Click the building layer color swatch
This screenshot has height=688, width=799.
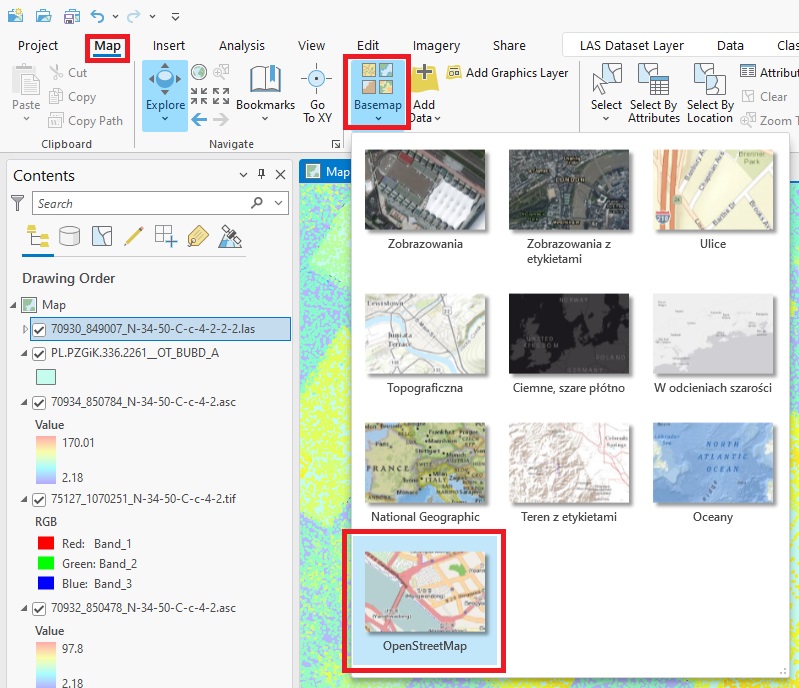[x=46, y=377]
